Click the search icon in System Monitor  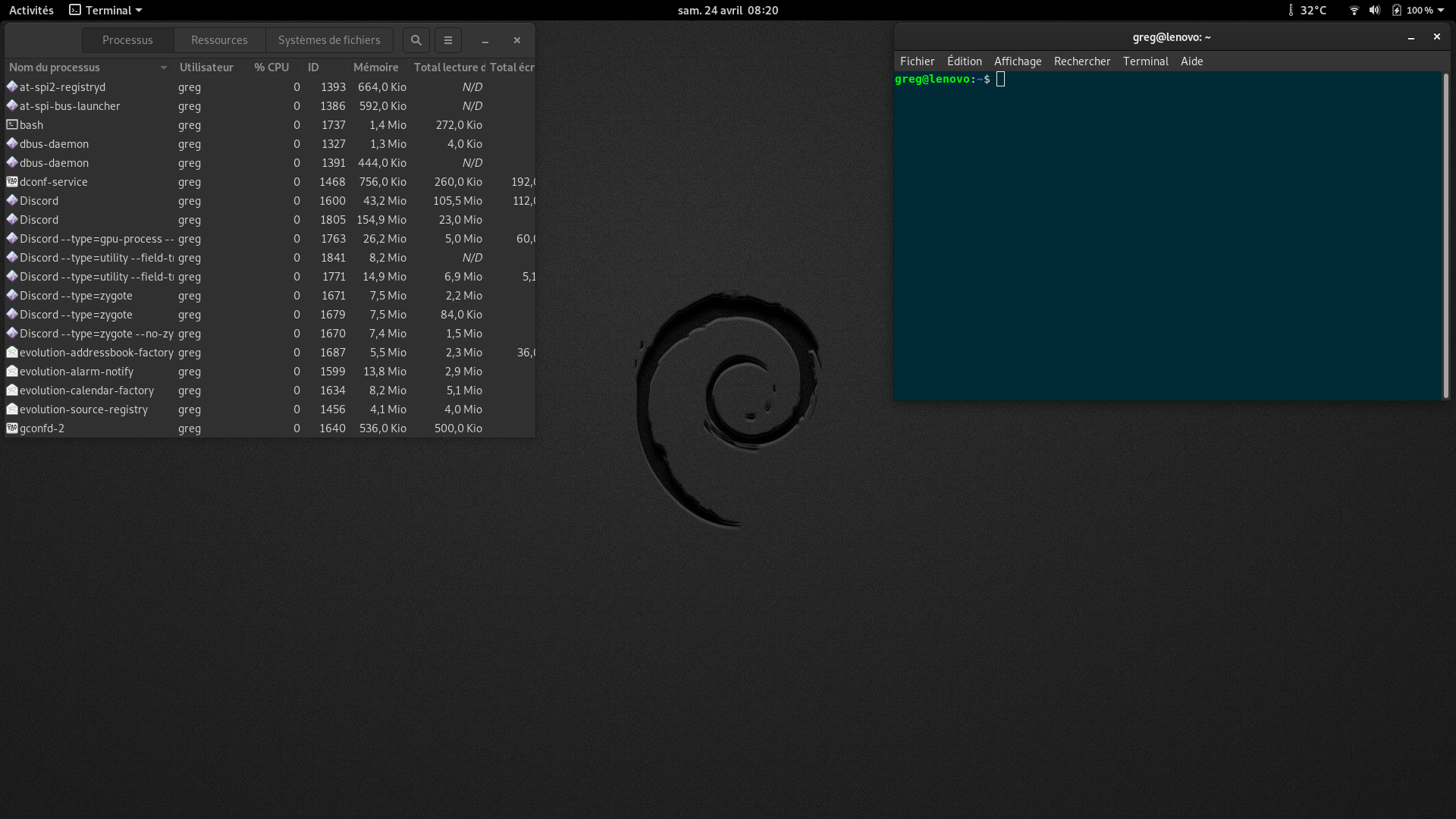(x=416, y=40)
